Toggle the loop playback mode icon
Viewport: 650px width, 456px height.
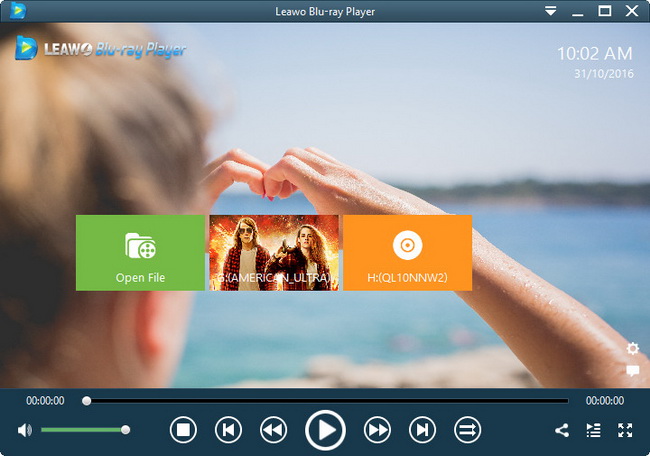click(468, 430)
